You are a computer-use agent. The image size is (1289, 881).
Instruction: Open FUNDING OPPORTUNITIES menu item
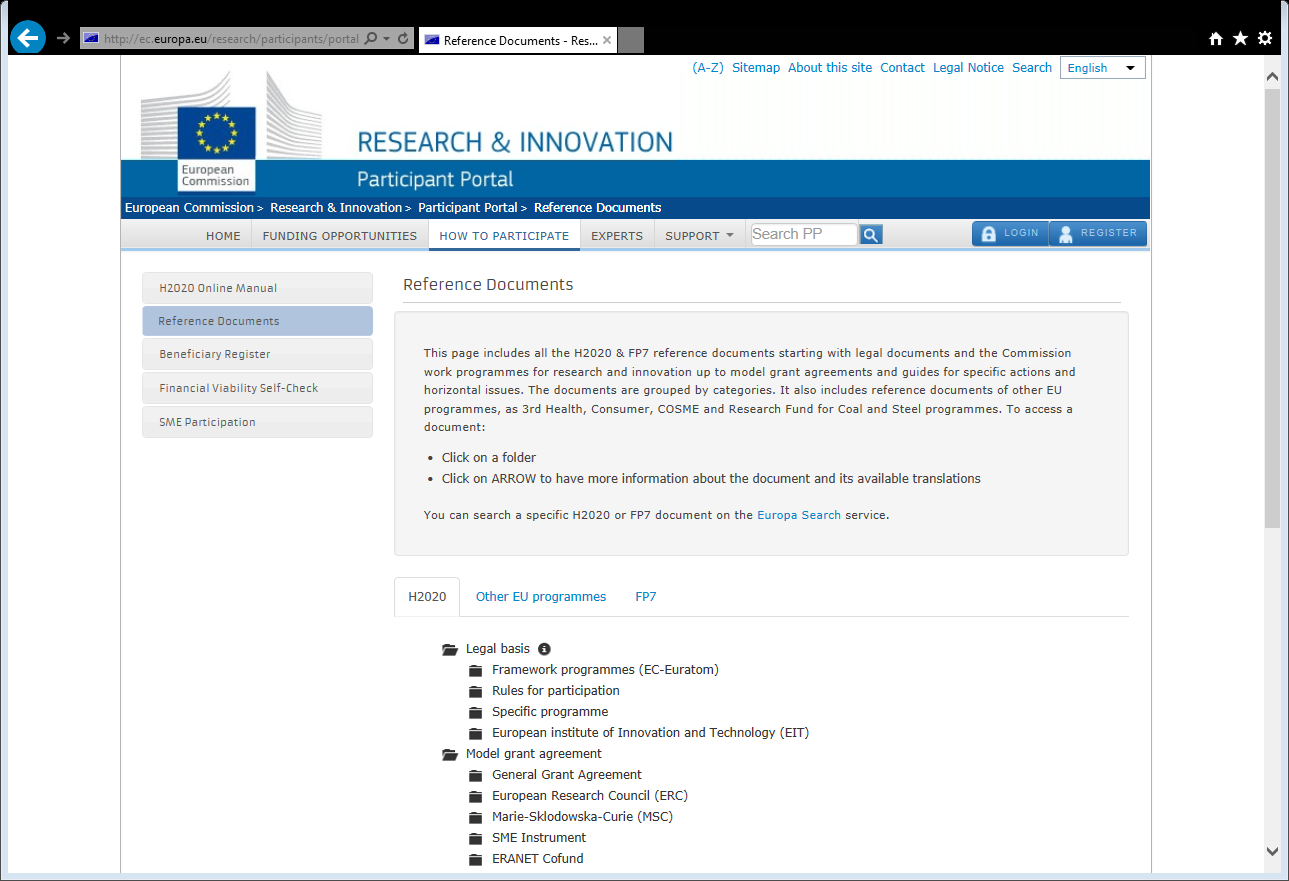tap(340, 236)
